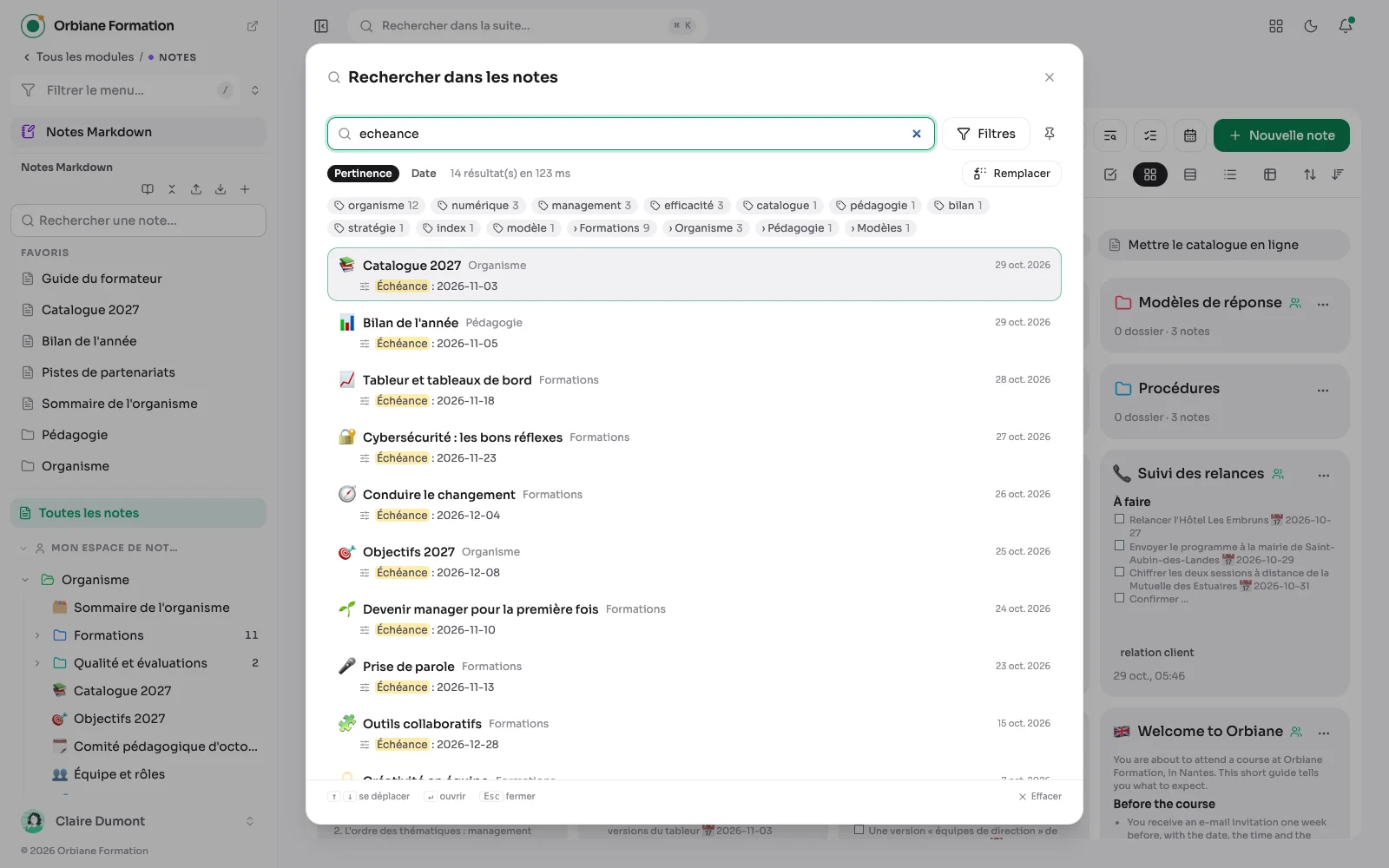Screen dimensions: 1389x868
Task: Filter by numérique tag
Action: point(478,206)
